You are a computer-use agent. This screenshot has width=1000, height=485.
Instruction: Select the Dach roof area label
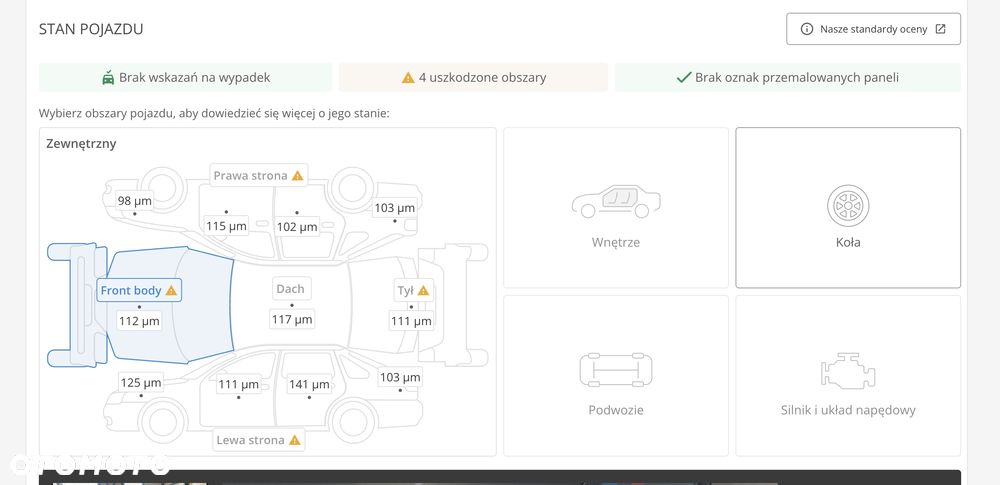tap(290, 288)
